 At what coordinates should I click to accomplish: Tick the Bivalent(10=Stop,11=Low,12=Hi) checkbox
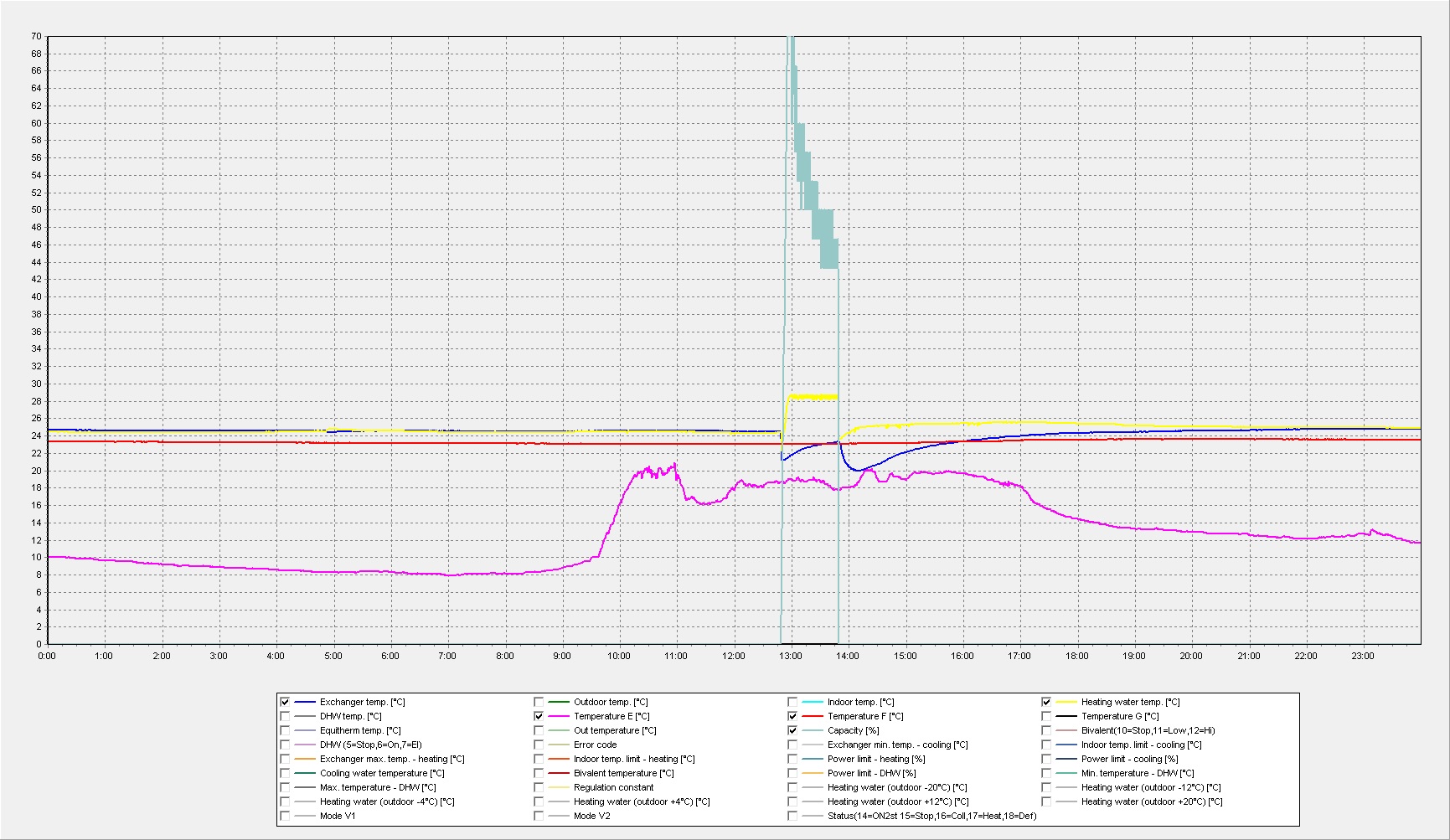pyautogui.click(x=1046, y=730)
